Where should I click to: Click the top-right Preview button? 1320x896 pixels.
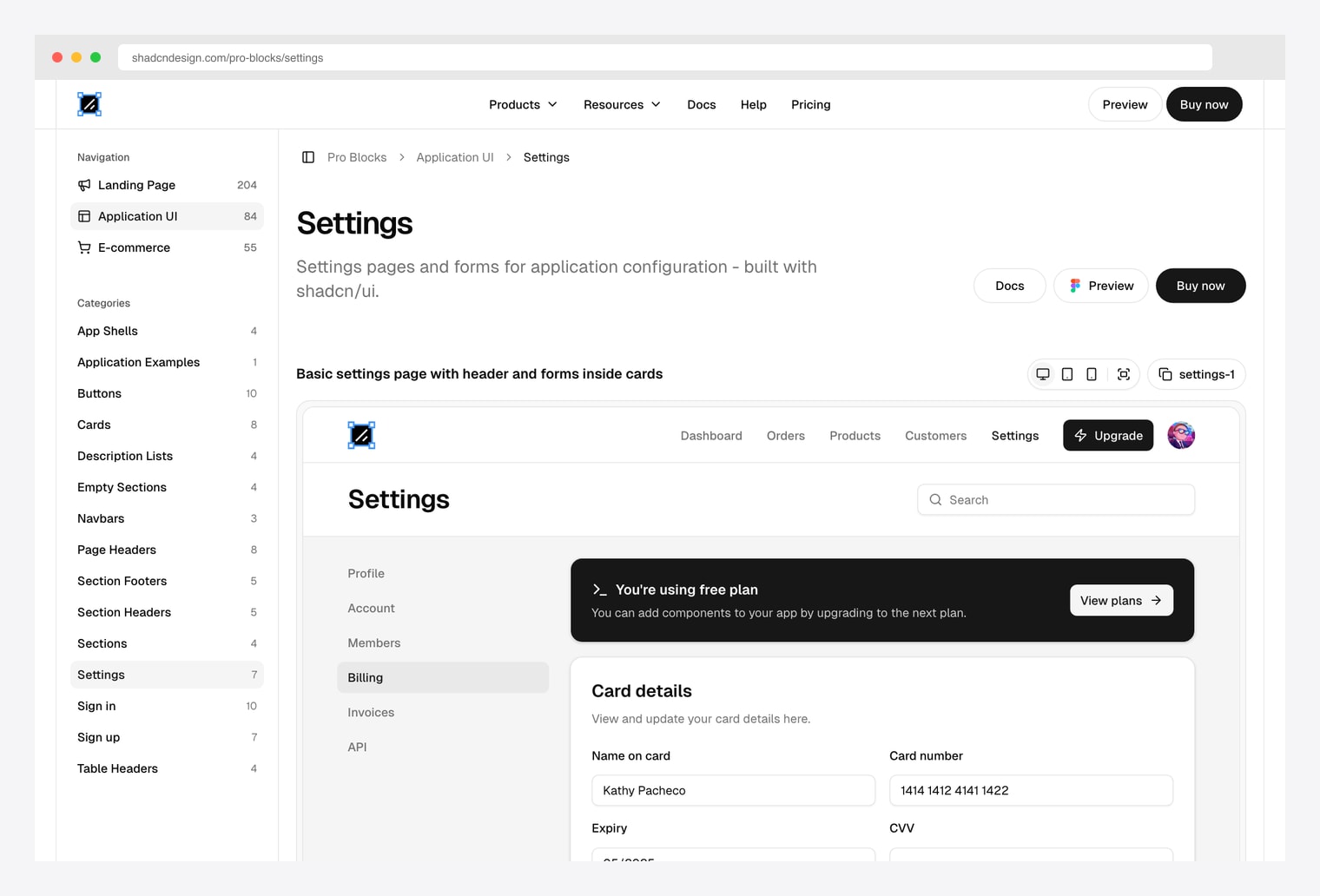click(1125, 104)
